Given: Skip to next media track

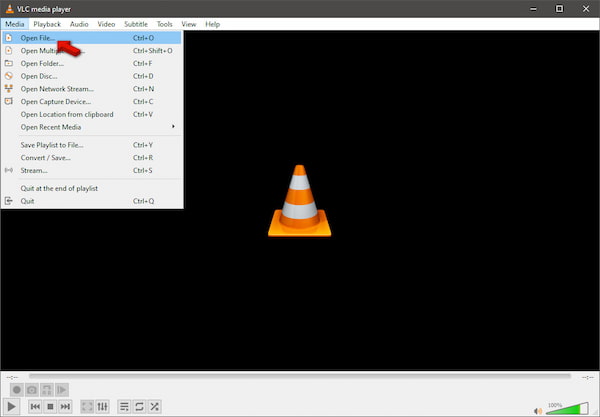Looking at the screenshot, I should [65, 406].
